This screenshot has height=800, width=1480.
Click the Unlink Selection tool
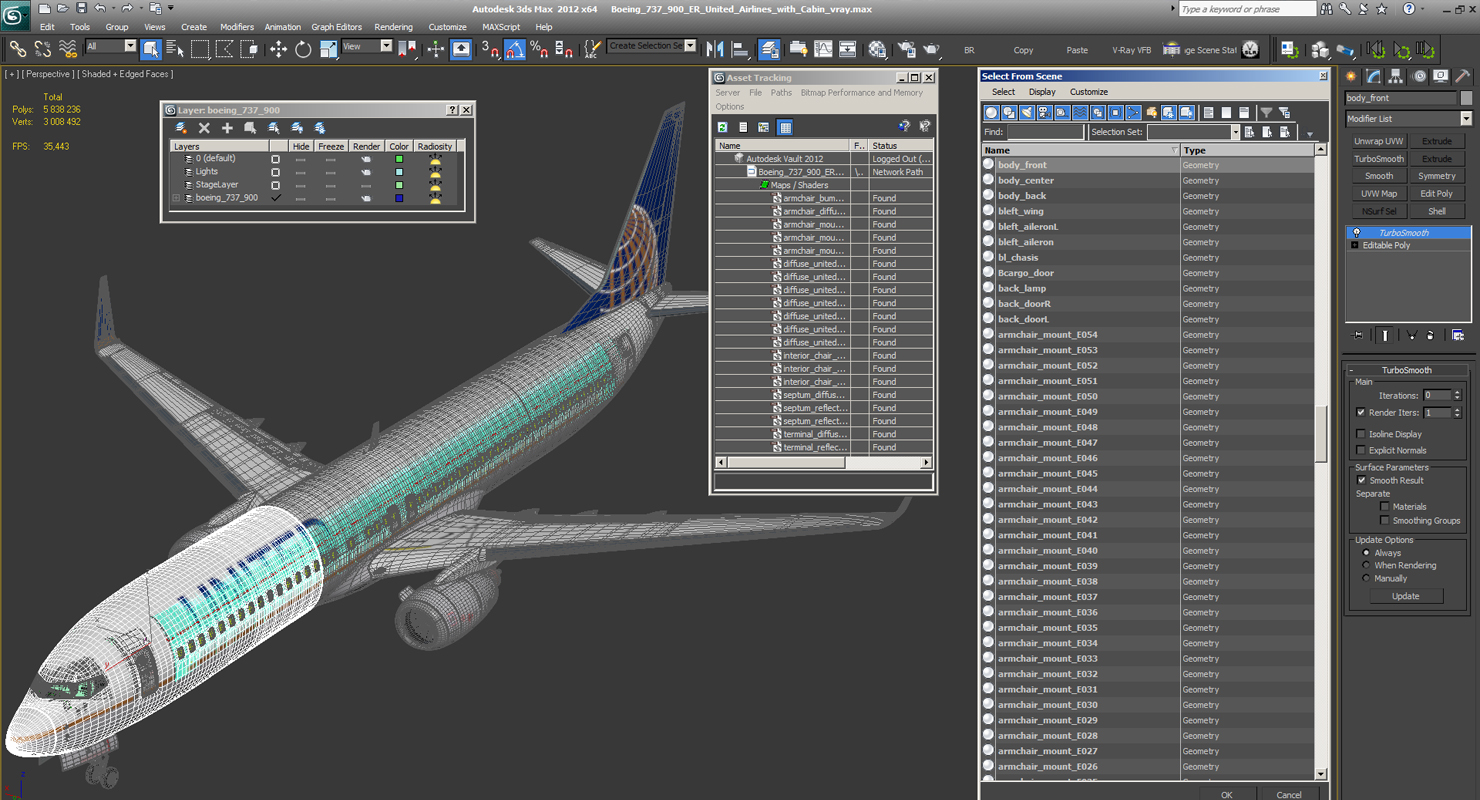[x=43, y=48]
